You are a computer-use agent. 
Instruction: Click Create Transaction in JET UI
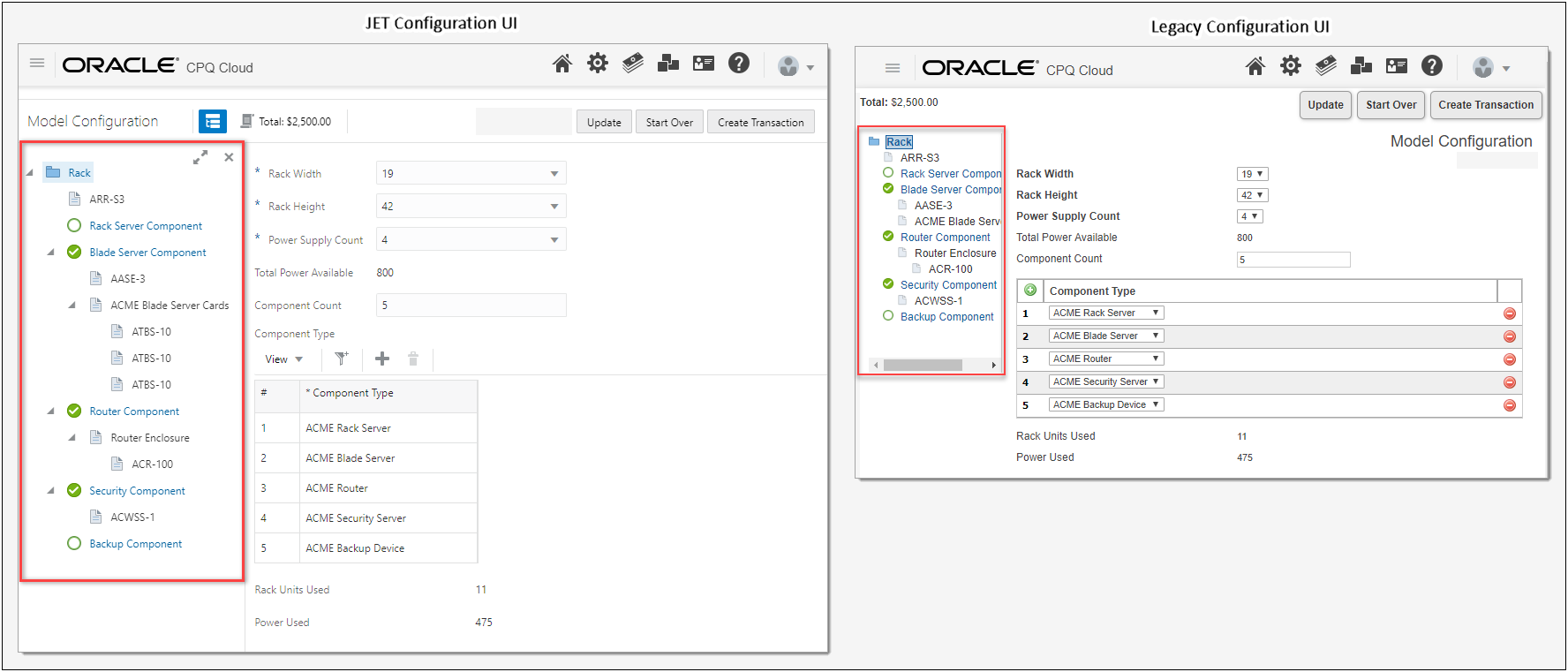(761, 122)
